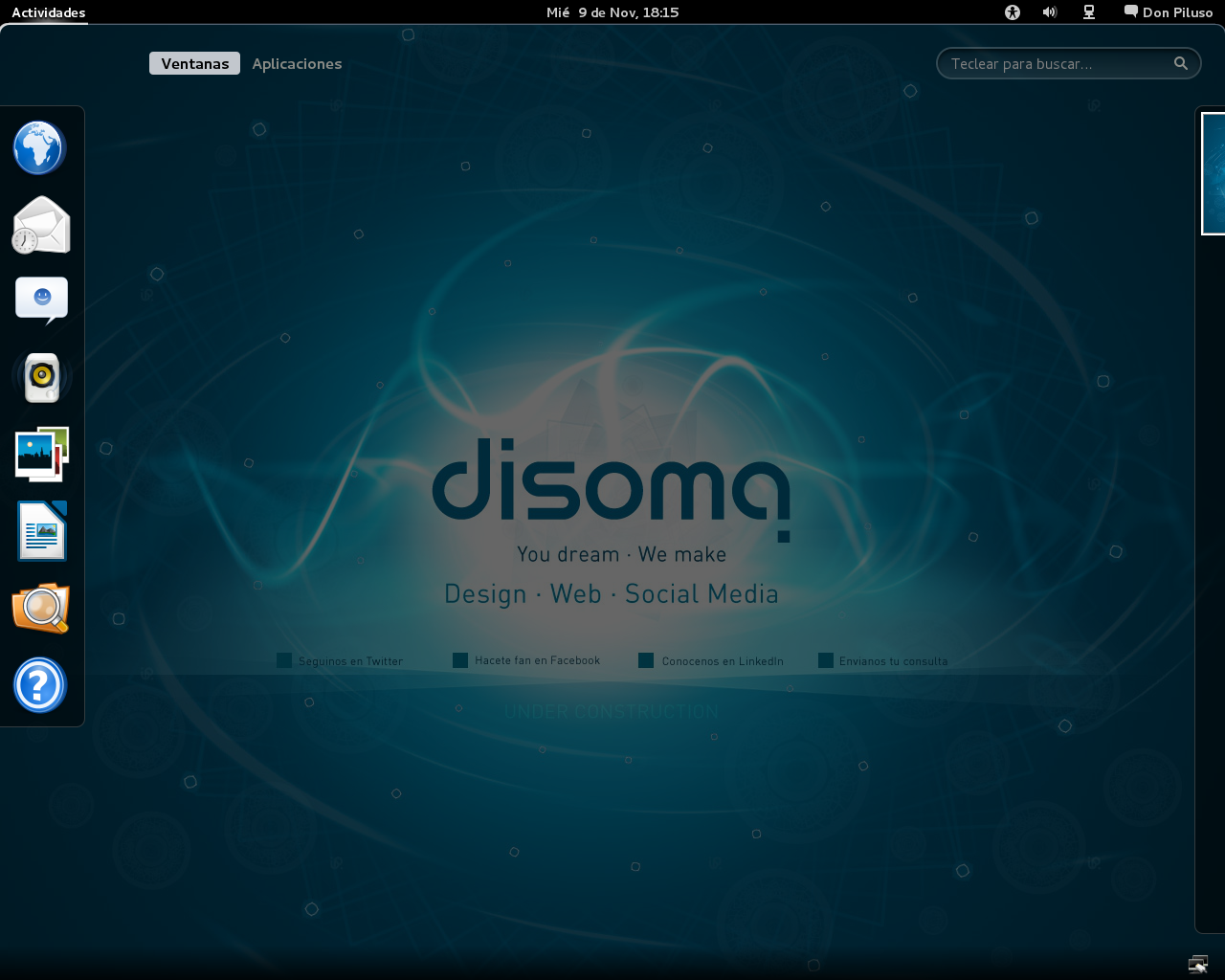Expand the Don Piluso user menu
The height and width of the screenshot is (980, 1225).
click(1169, 12)
